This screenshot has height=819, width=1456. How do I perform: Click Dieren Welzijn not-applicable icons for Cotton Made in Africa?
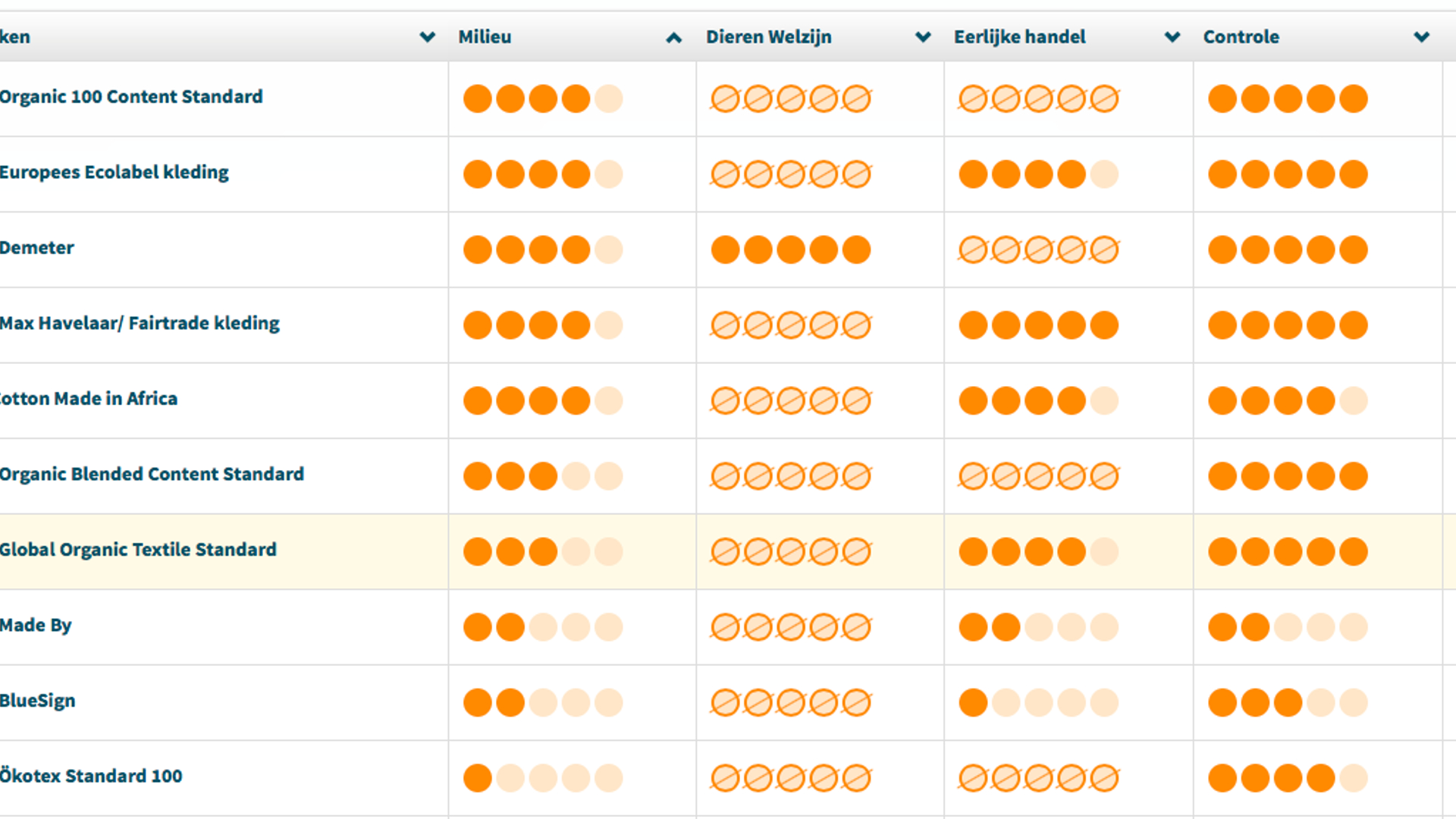click(x=791, y=400)
